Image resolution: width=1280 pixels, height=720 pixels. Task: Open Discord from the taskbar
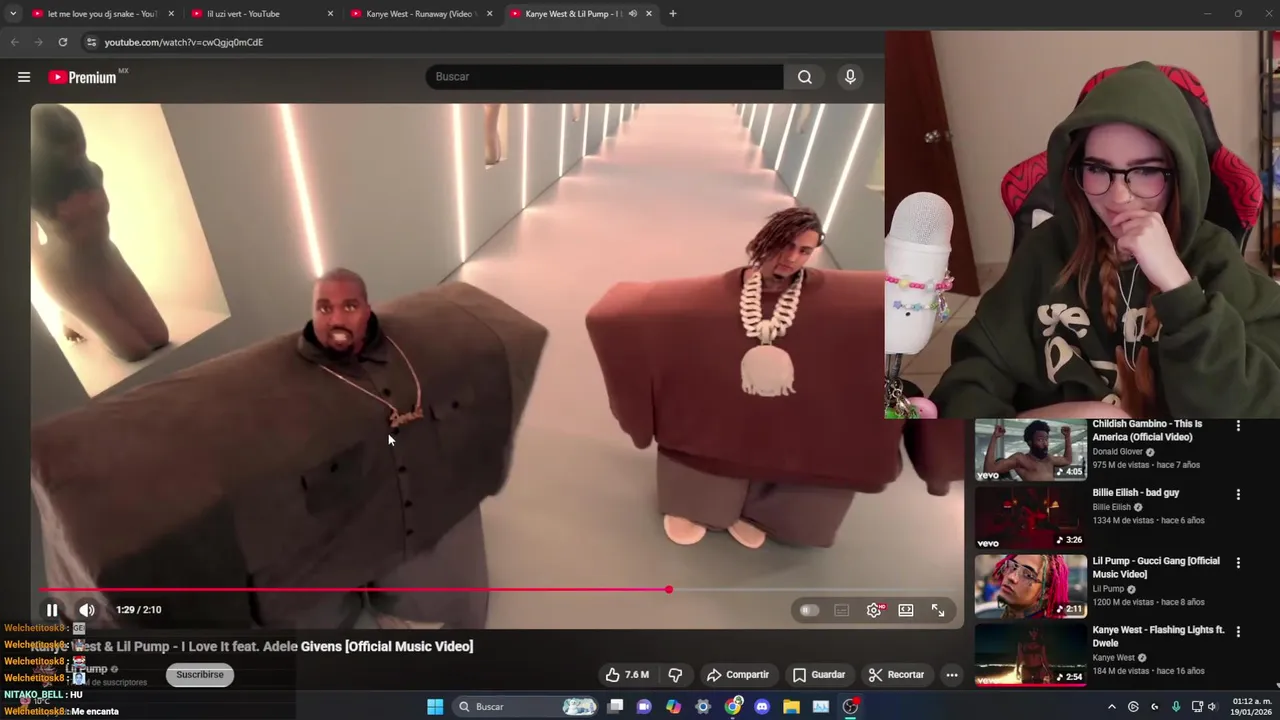[762, 707]
